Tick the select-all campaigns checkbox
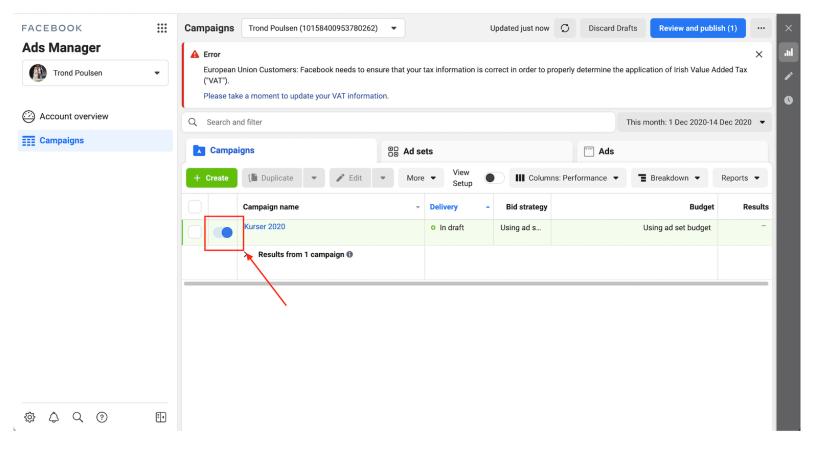Image resolution: width=814 pixels, height=460 pixels. (195, 207)
